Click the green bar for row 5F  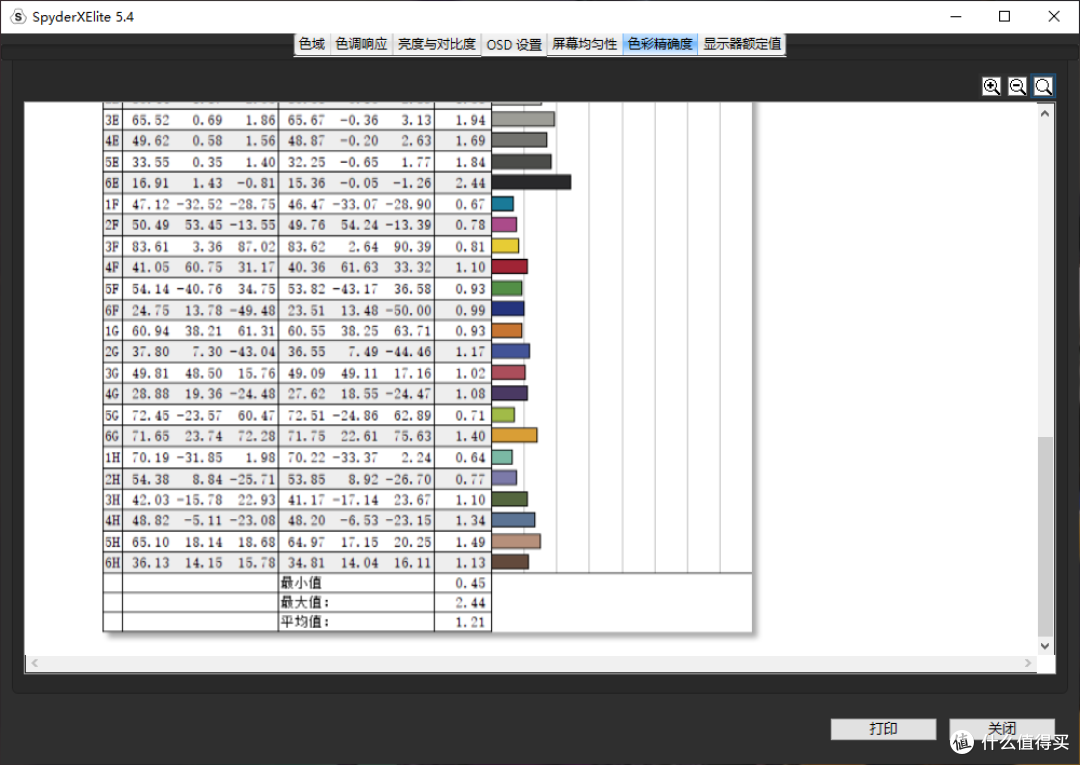click(x=507, y=288)
